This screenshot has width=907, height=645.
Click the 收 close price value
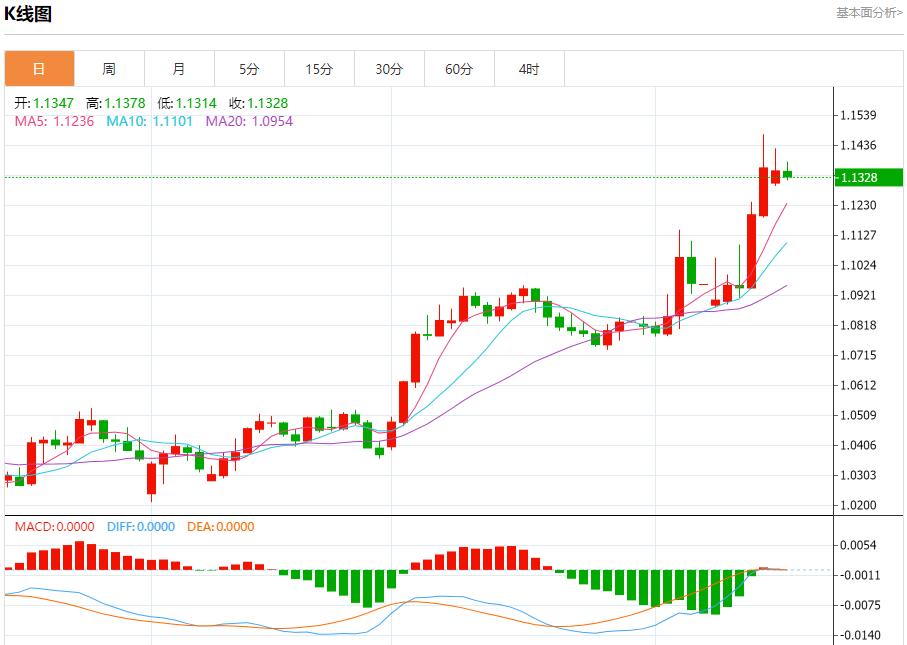262,101
